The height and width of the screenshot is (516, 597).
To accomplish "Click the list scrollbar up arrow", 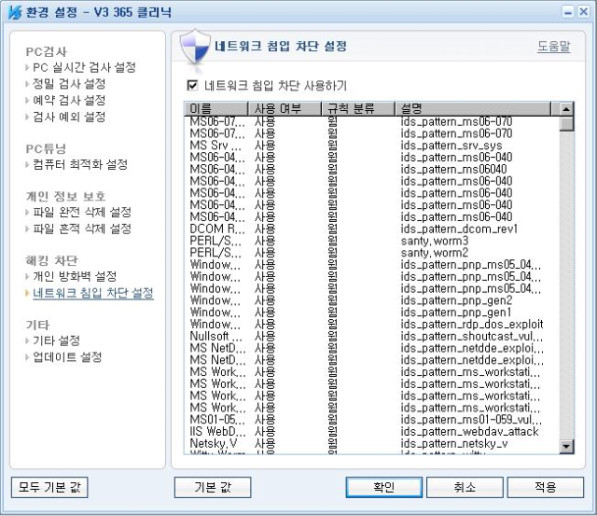I will click(x=567, y=109).
